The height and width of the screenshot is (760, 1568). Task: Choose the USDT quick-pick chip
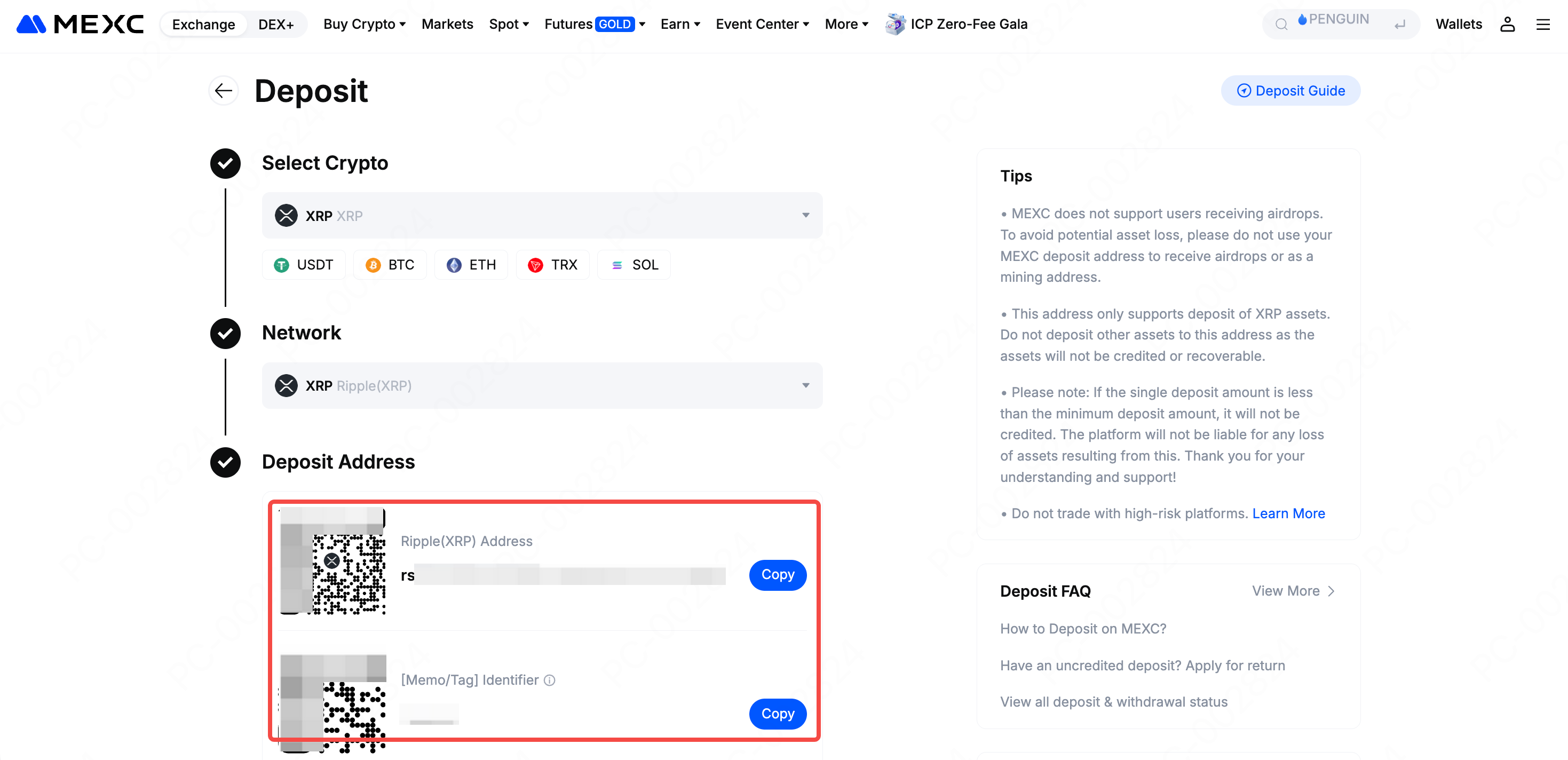pyautogui.click(x=304, y=265)
